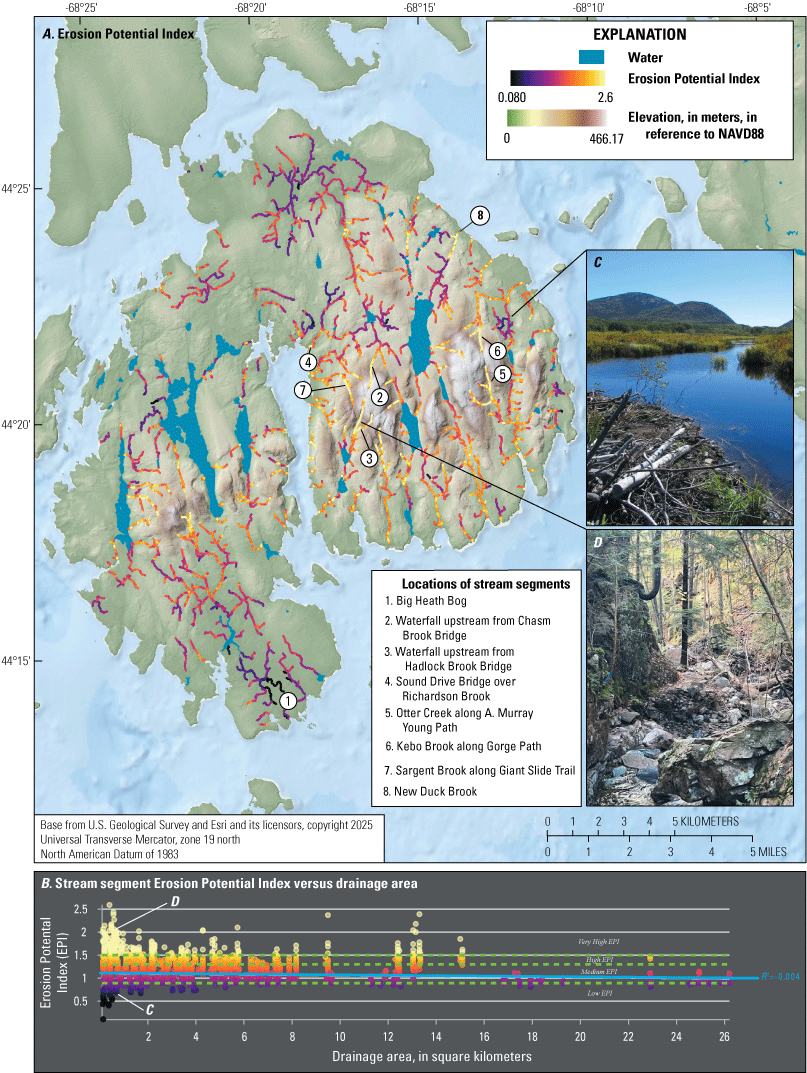Open photo D of the rocky stream
Image resolution: width=807 pixels, height=1073 pixels.
pos(690,667)
